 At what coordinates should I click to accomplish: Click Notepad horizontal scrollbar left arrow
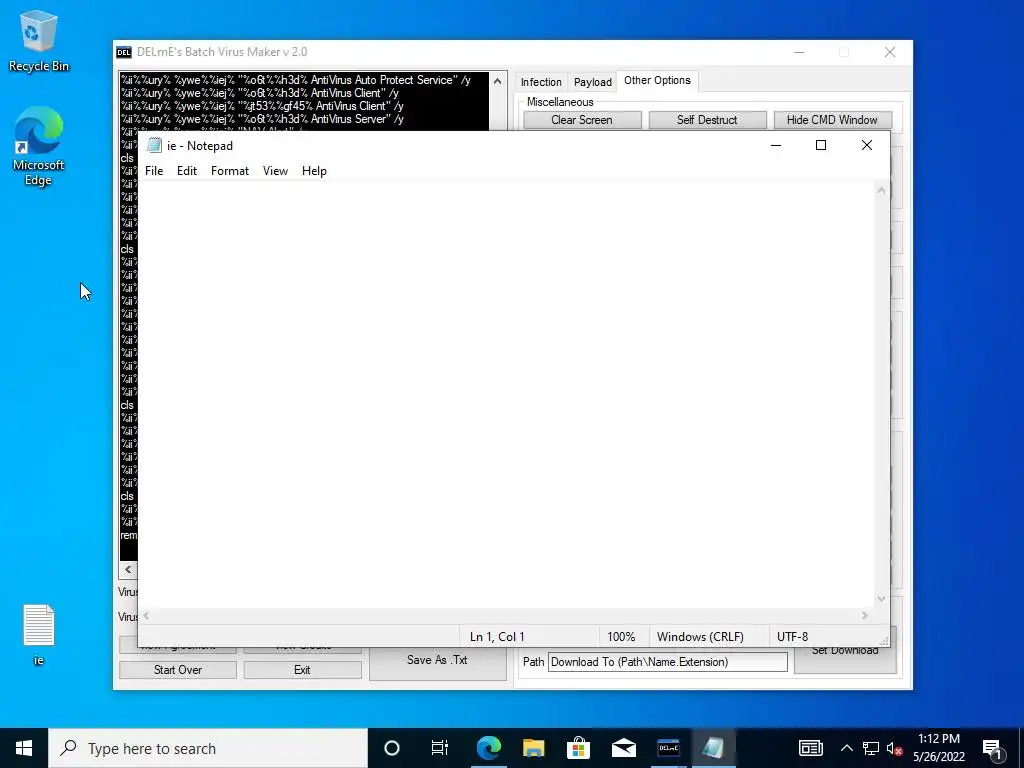146,615
